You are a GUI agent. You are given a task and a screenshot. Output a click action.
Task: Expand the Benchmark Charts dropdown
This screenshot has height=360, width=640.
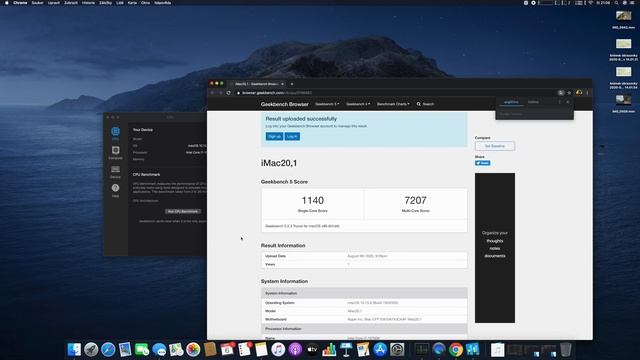[x=393, y=104]
